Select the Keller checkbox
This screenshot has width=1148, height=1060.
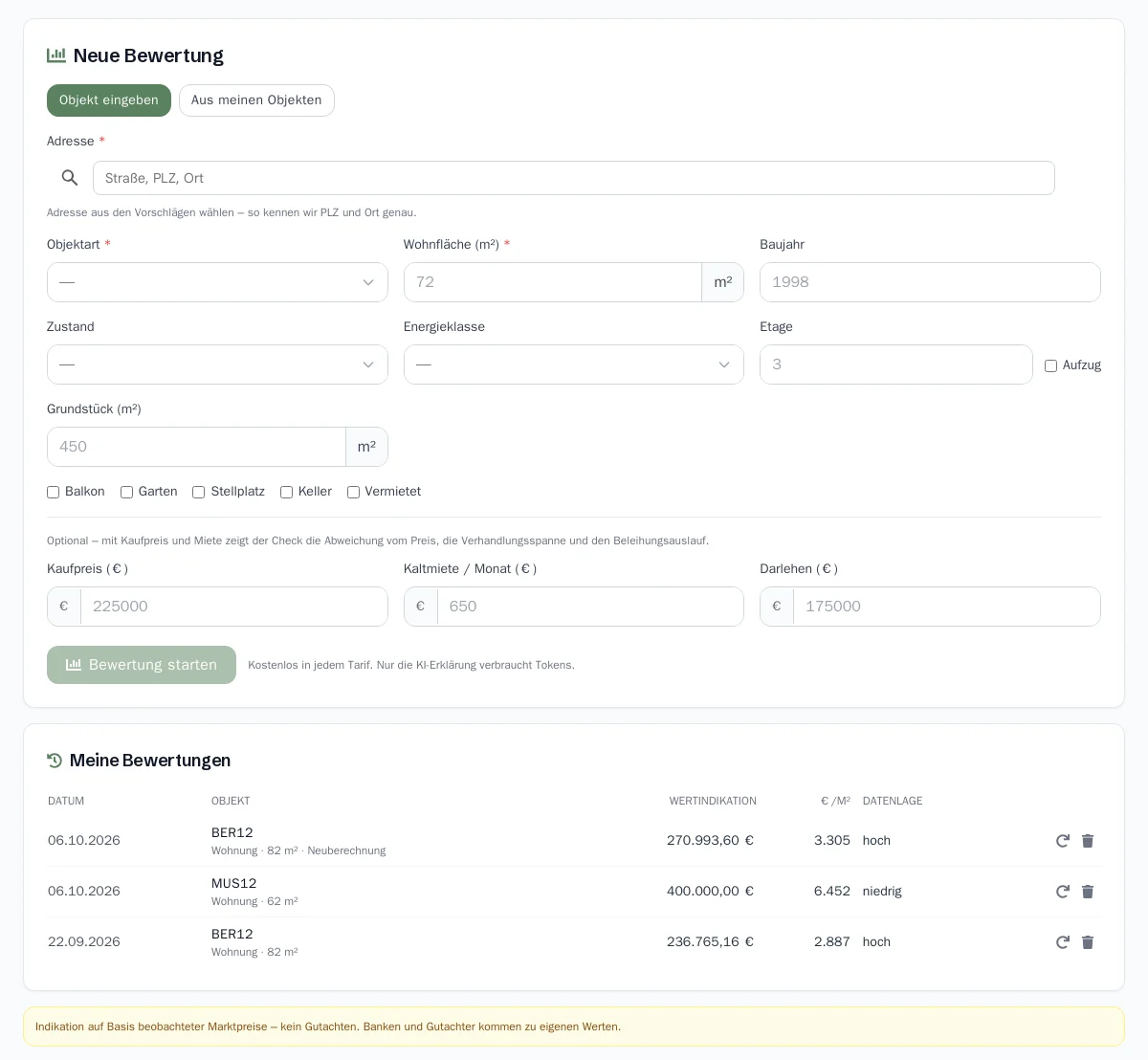[286, 492]
